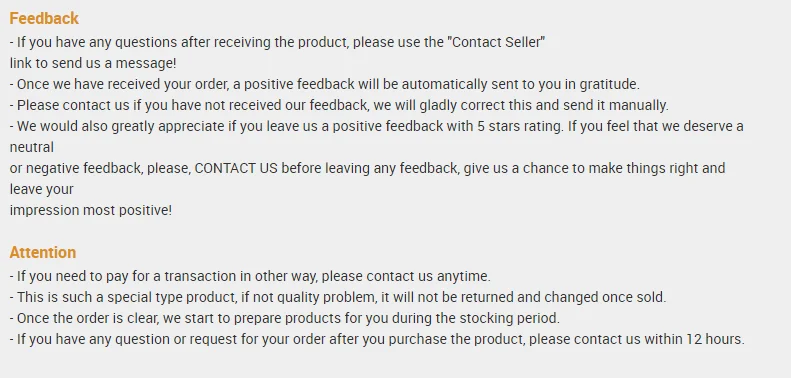This screenshot has height=378, width=791.
Task: Click the "stocking period" sentence
Action: pyautogui.click(x=285, y=319)
